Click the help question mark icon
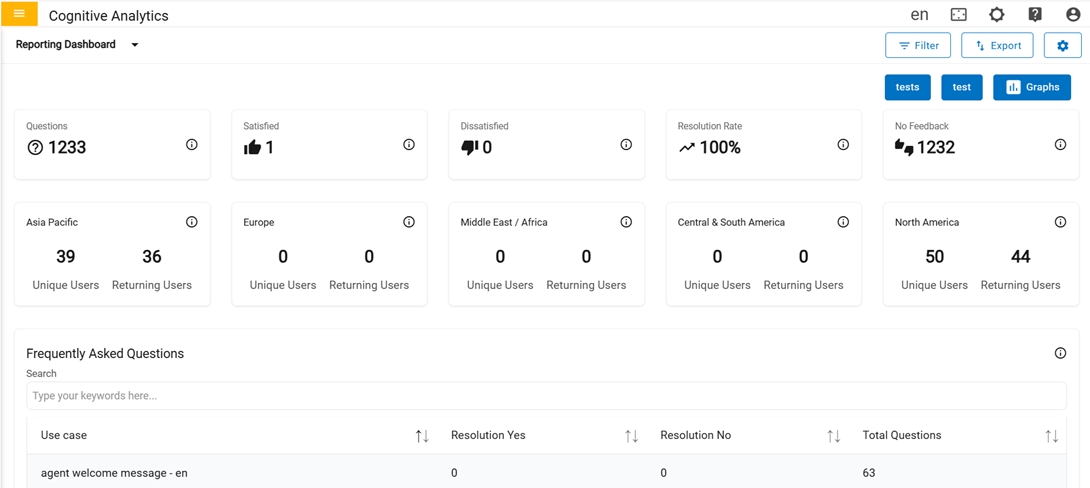 1034,14
